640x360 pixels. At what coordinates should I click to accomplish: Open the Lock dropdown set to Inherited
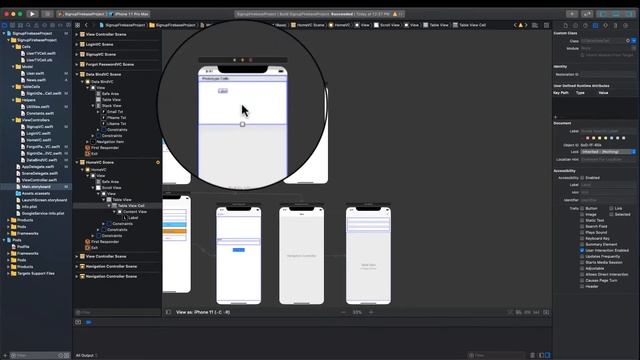[608, 152]
